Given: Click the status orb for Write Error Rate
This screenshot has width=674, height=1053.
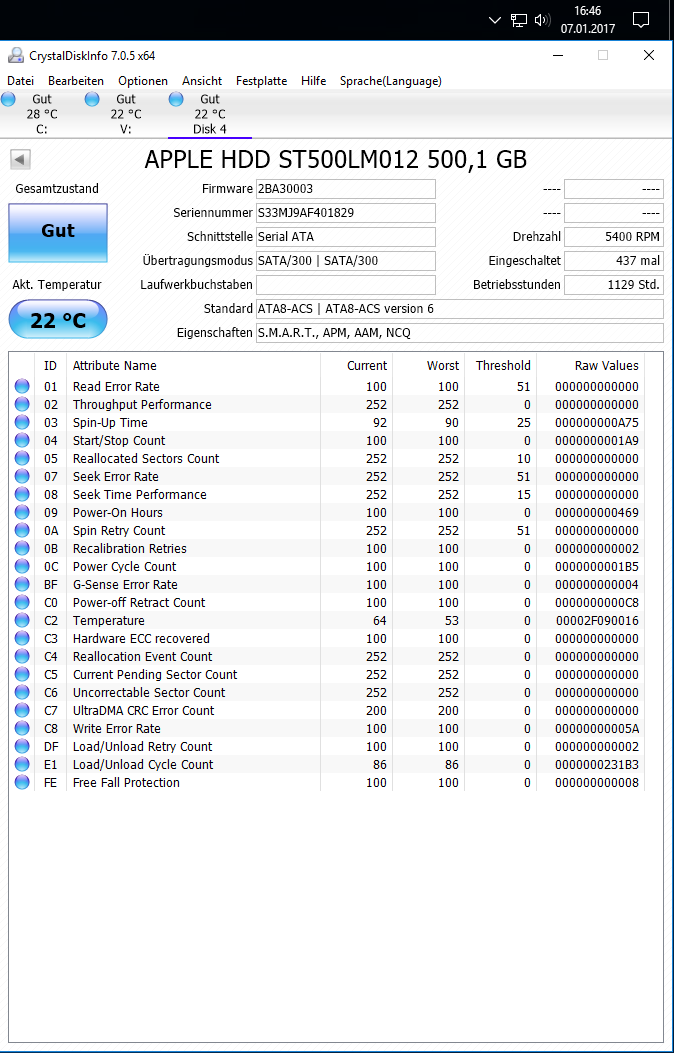Looking at the screenshot, I should click(x=22, y=728).
